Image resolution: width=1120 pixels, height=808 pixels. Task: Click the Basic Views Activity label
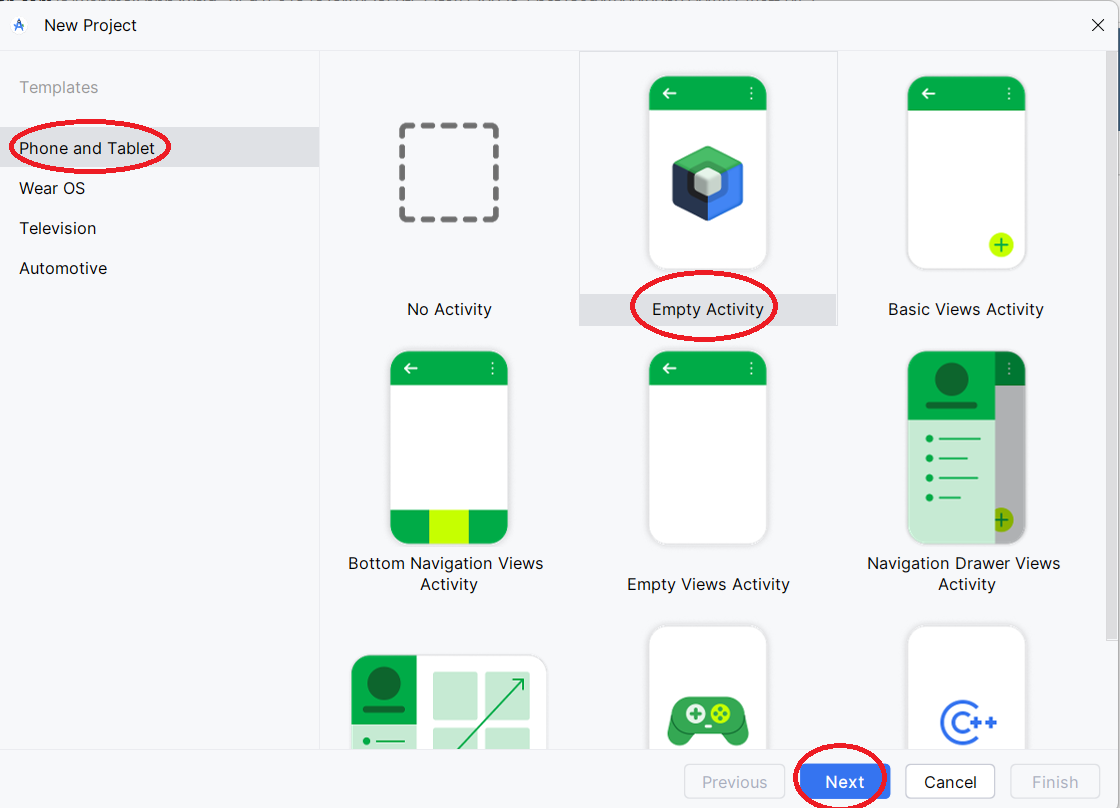(966, 310)
